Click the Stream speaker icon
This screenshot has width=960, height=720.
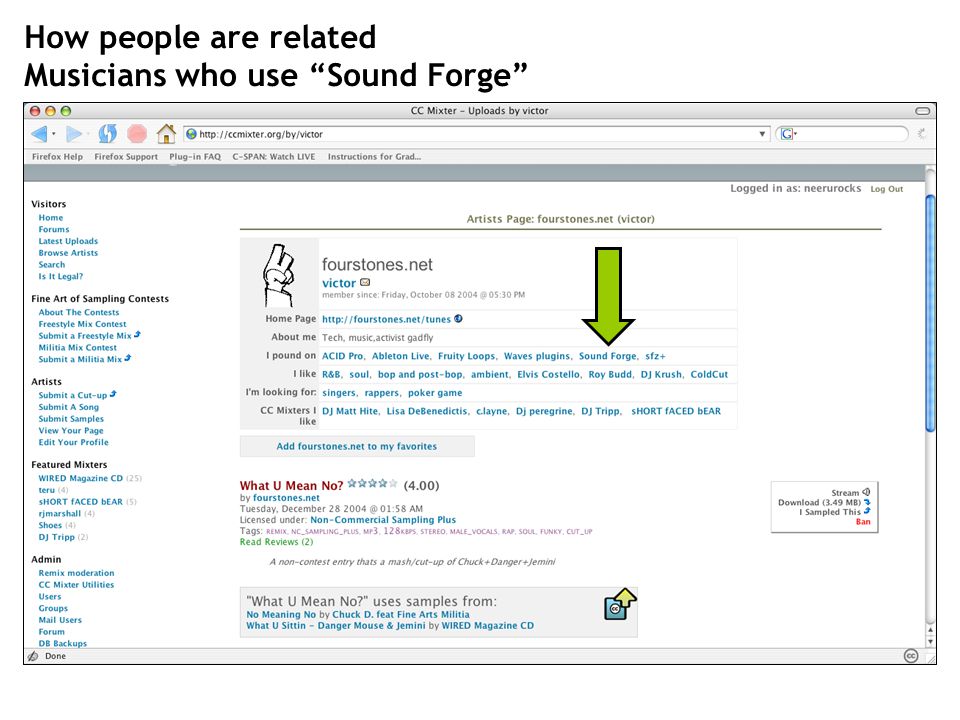click(x=866, y=492)
